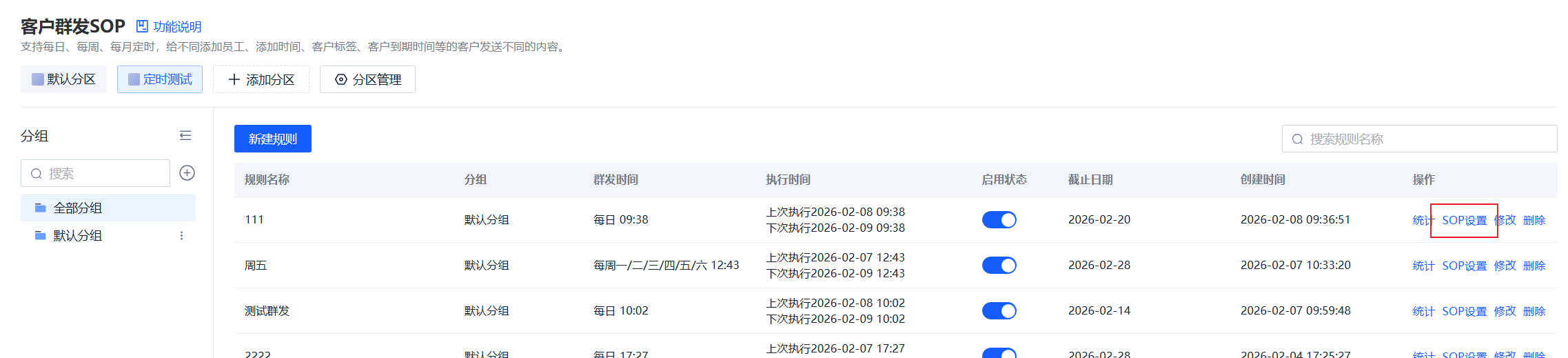This screenshot has width=1568, height=358.
Task: Focus the 搜索 group input field
Action: [x=103, y=174]
